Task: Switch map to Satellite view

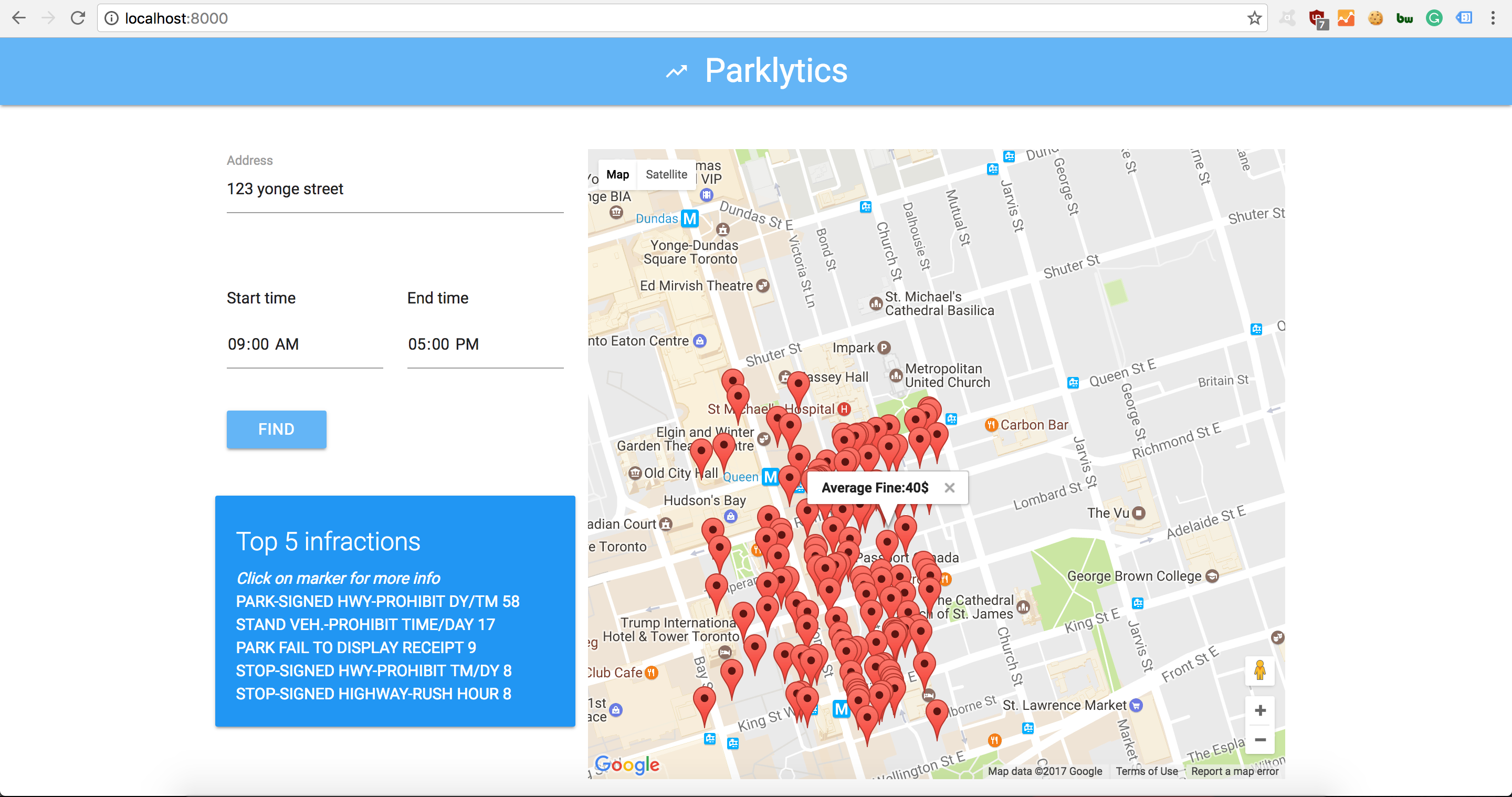Action: (666, 174)
